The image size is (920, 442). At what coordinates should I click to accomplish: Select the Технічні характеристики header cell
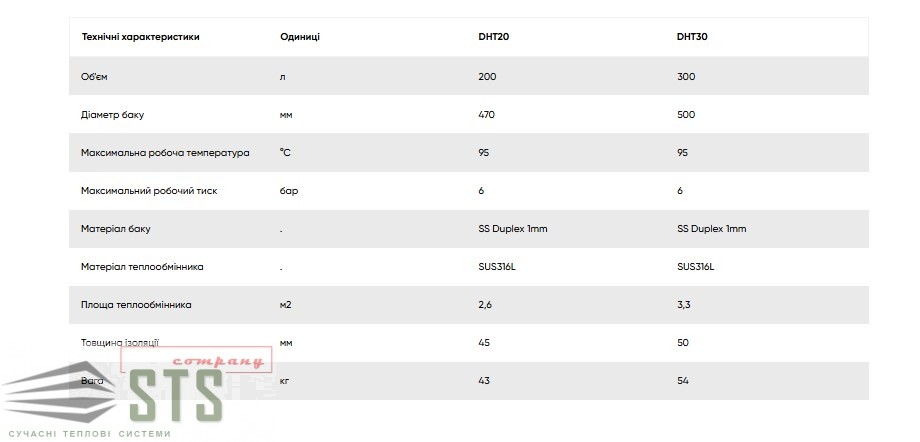pos(140,36)
